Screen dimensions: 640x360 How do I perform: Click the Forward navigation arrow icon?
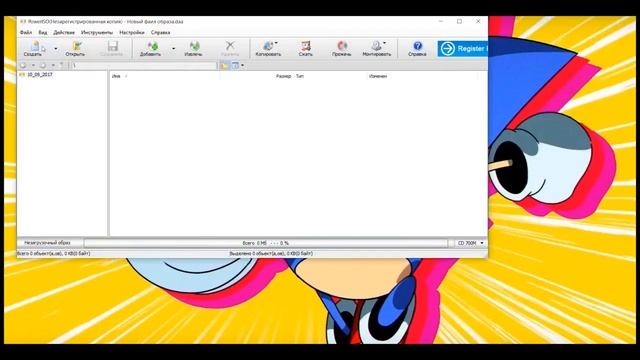tap(43, 65)
